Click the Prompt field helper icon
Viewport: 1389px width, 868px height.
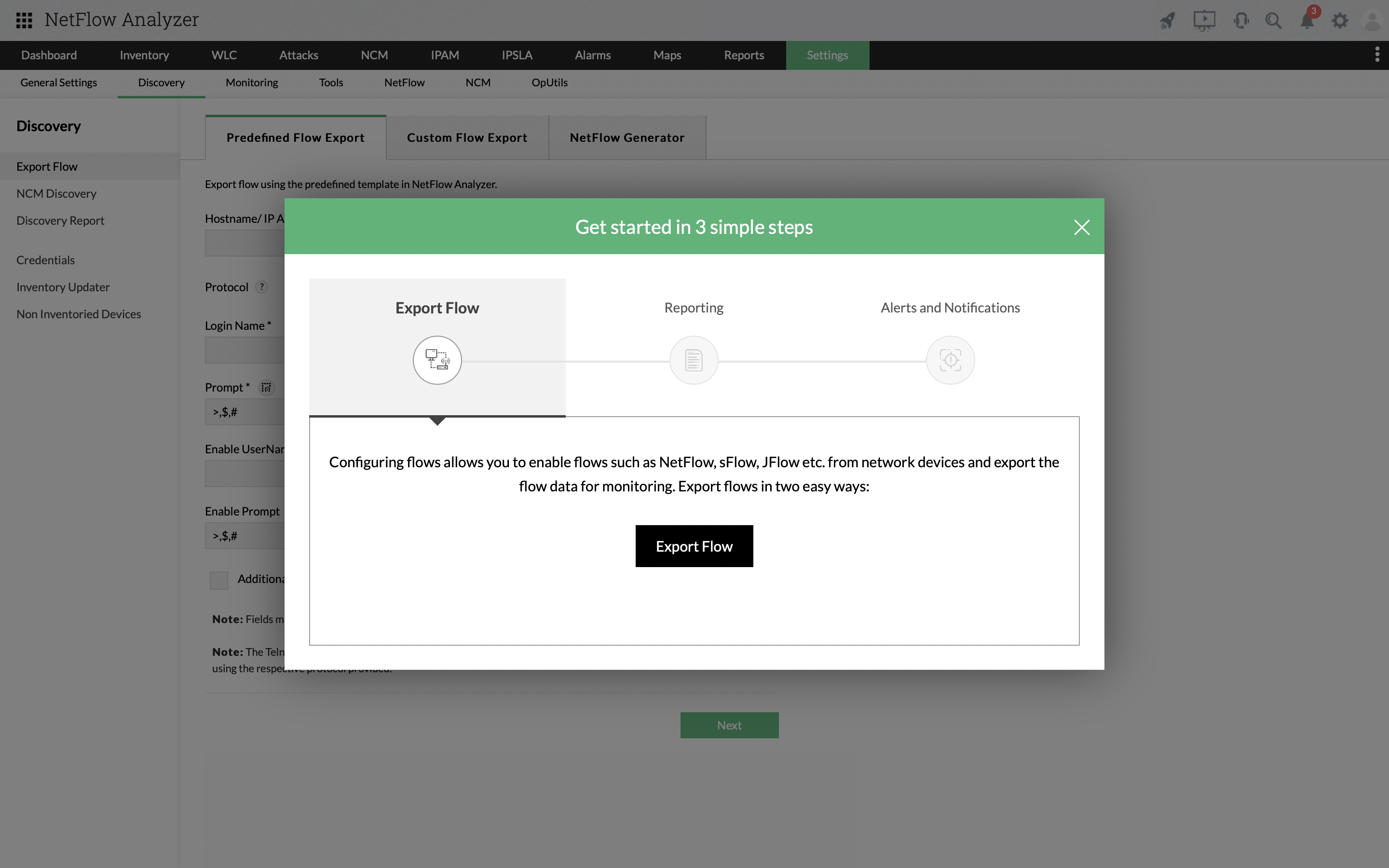tap(266, 388)
